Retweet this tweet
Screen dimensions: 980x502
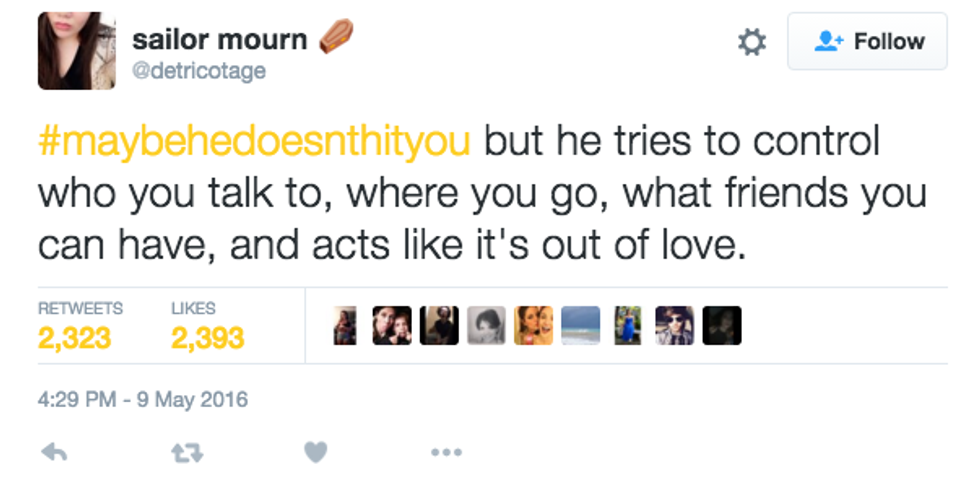[183, 452]
